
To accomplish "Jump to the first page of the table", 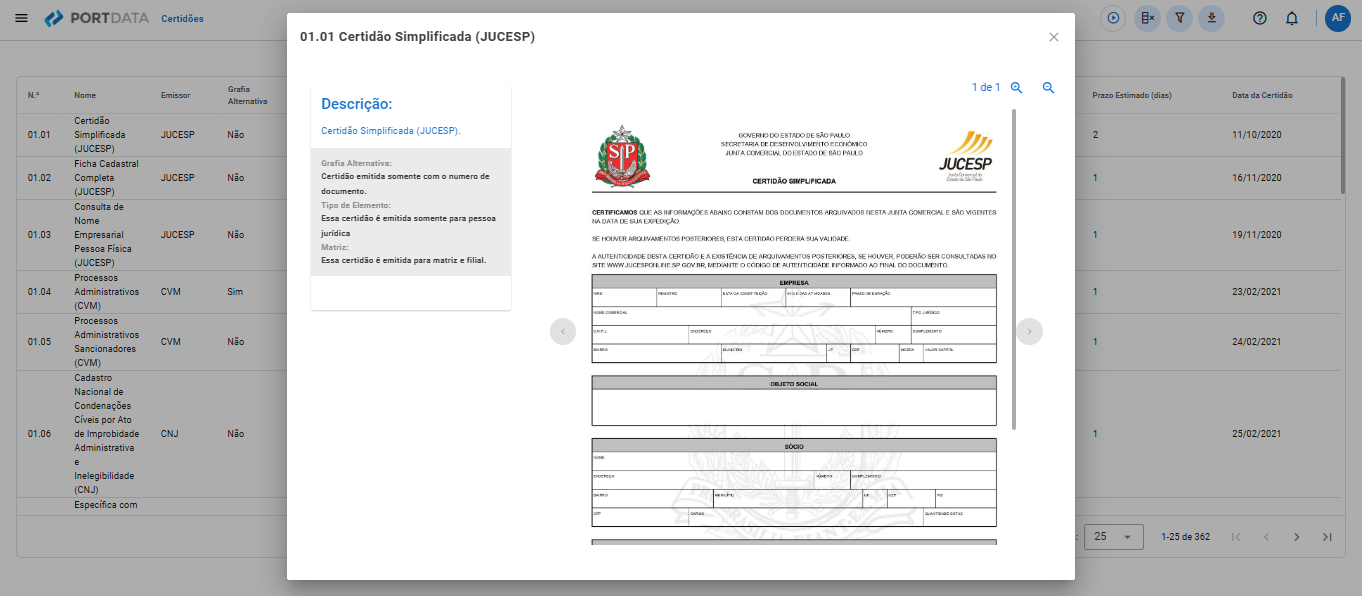I will pos(1236,537).
